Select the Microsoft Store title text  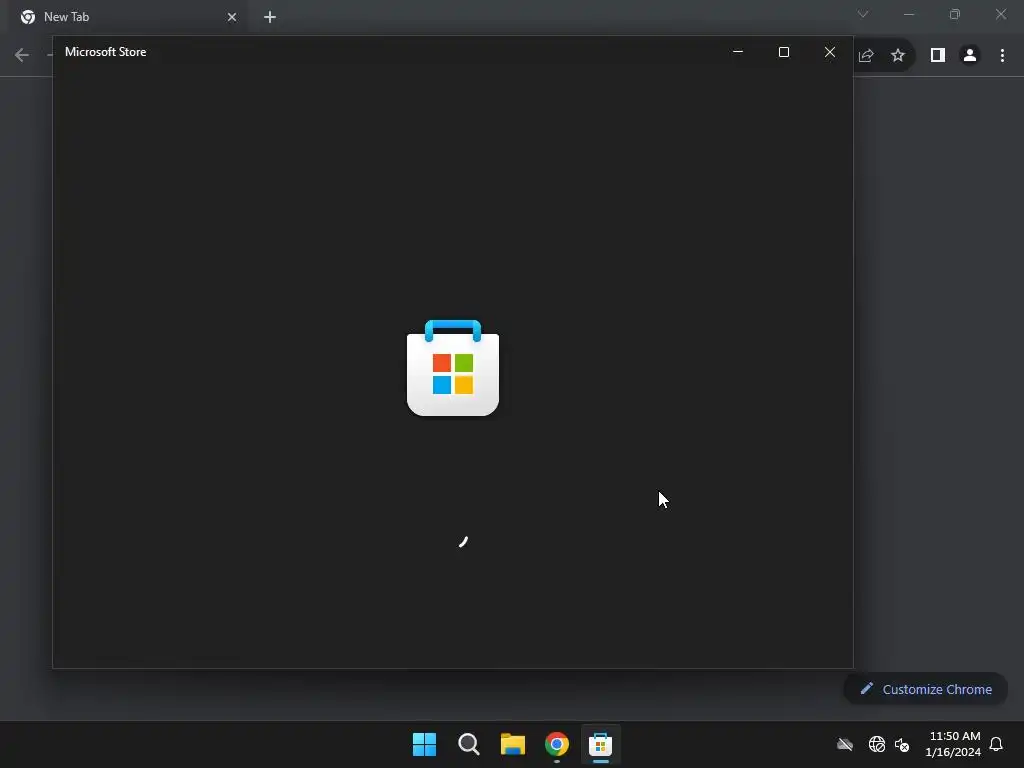[x=105, y=52]
